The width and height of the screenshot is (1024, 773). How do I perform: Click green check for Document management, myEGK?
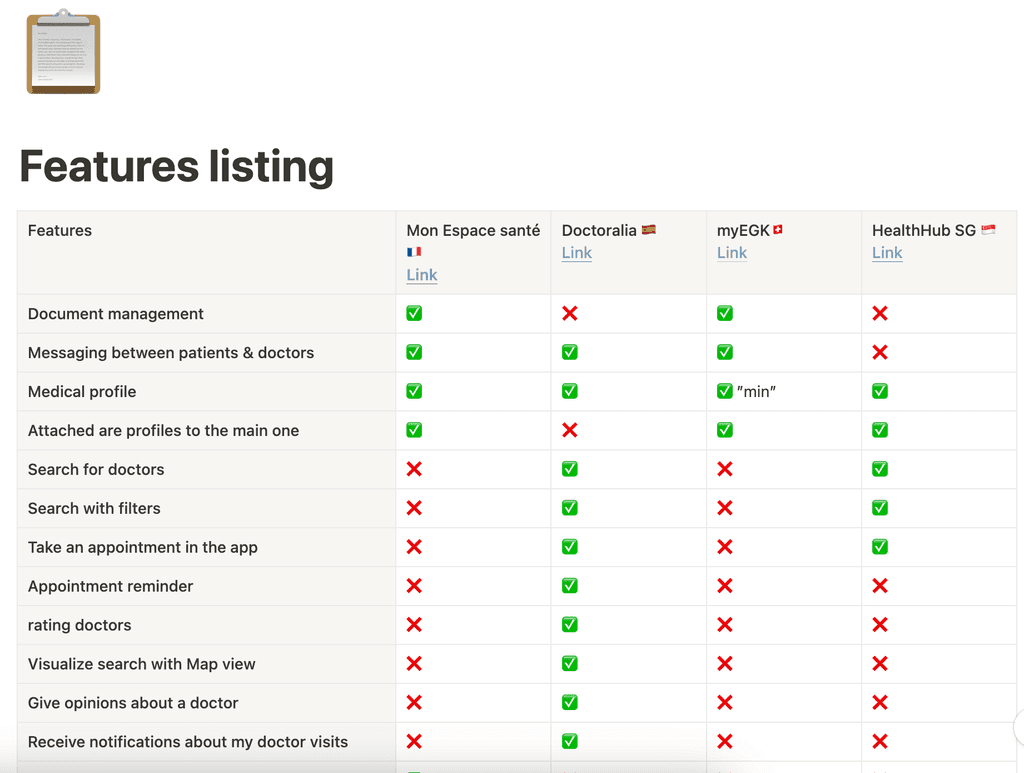(x=725, y=313)
